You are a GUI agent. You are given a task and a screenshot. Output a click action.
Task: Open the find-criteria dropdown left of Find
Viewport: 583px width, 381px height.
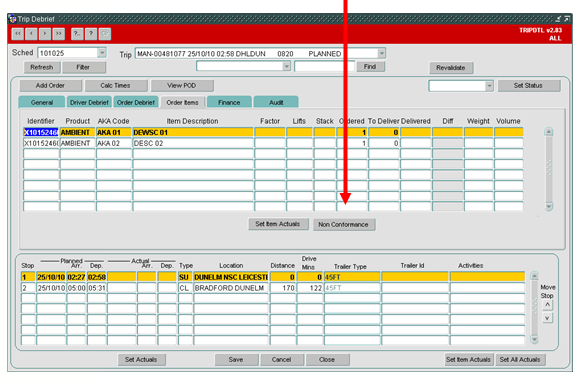[286, 67]
